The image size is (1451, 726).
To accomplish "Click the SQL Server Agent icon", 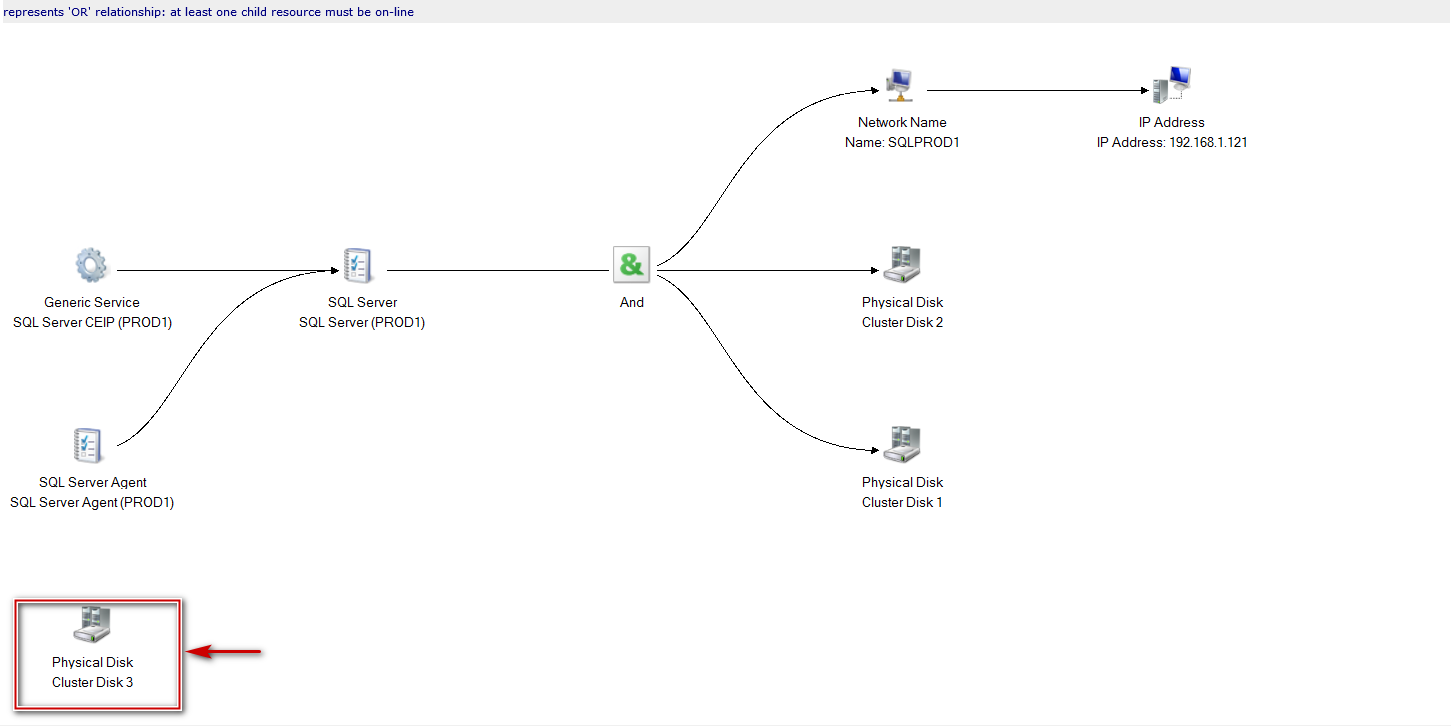I will click(x=90, y=445).
